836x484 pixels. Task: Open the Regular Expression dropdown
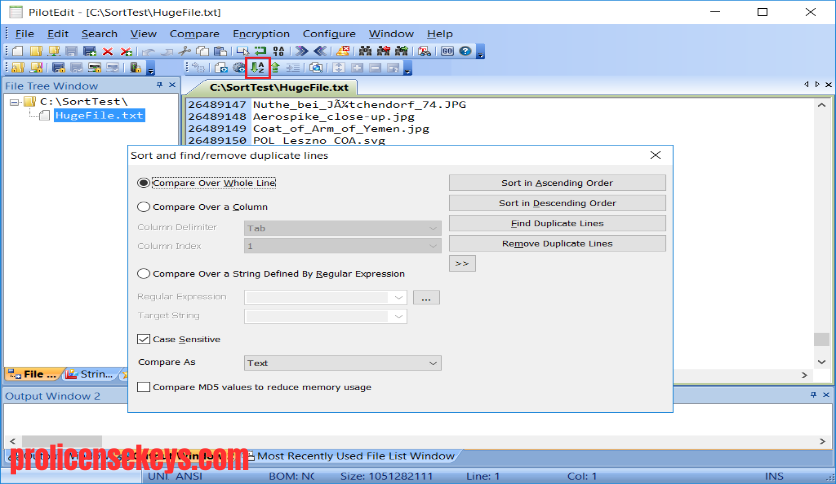[398, 297]
